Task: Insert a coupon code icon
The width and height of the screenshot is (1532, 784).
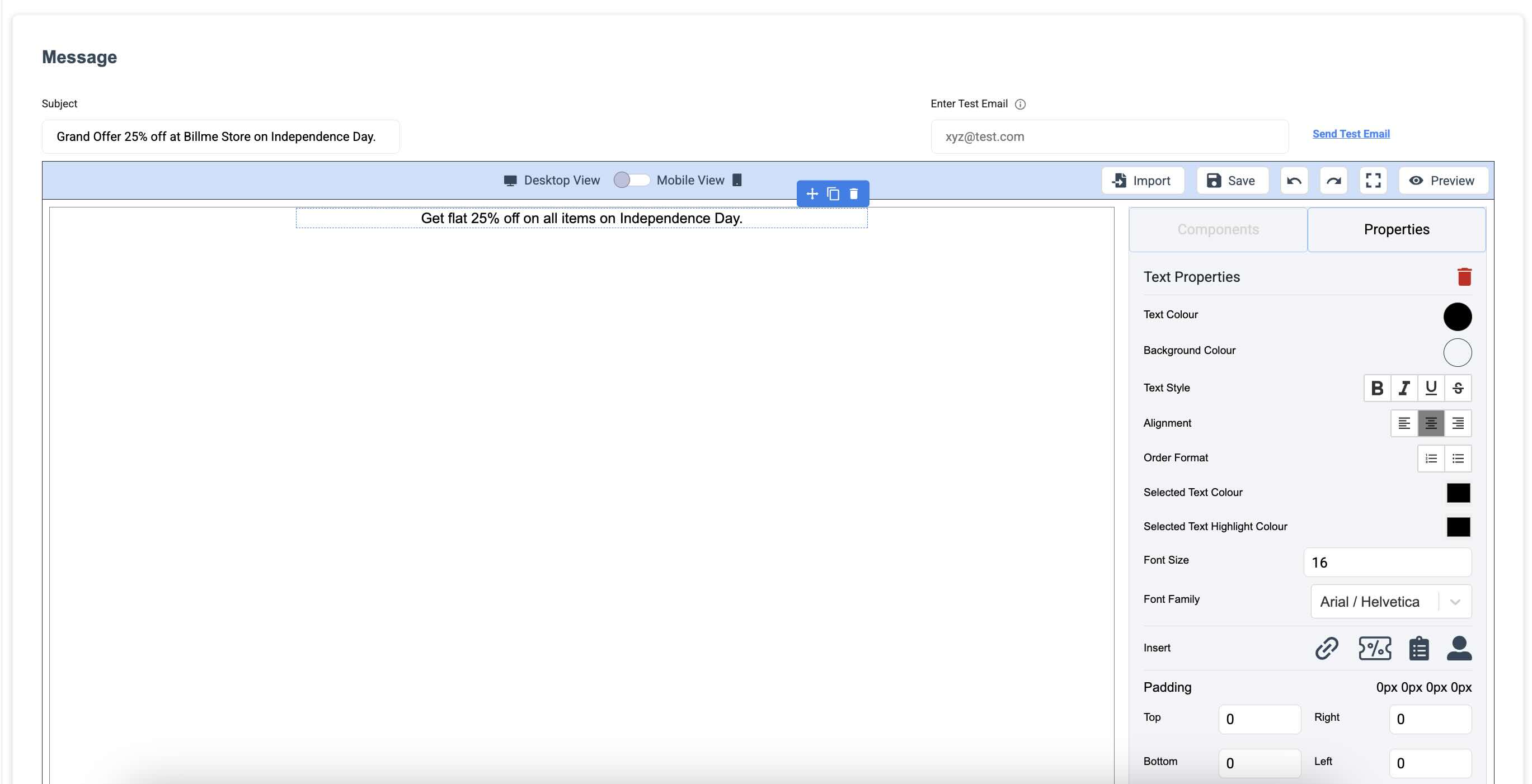Action: point(1374,648)
